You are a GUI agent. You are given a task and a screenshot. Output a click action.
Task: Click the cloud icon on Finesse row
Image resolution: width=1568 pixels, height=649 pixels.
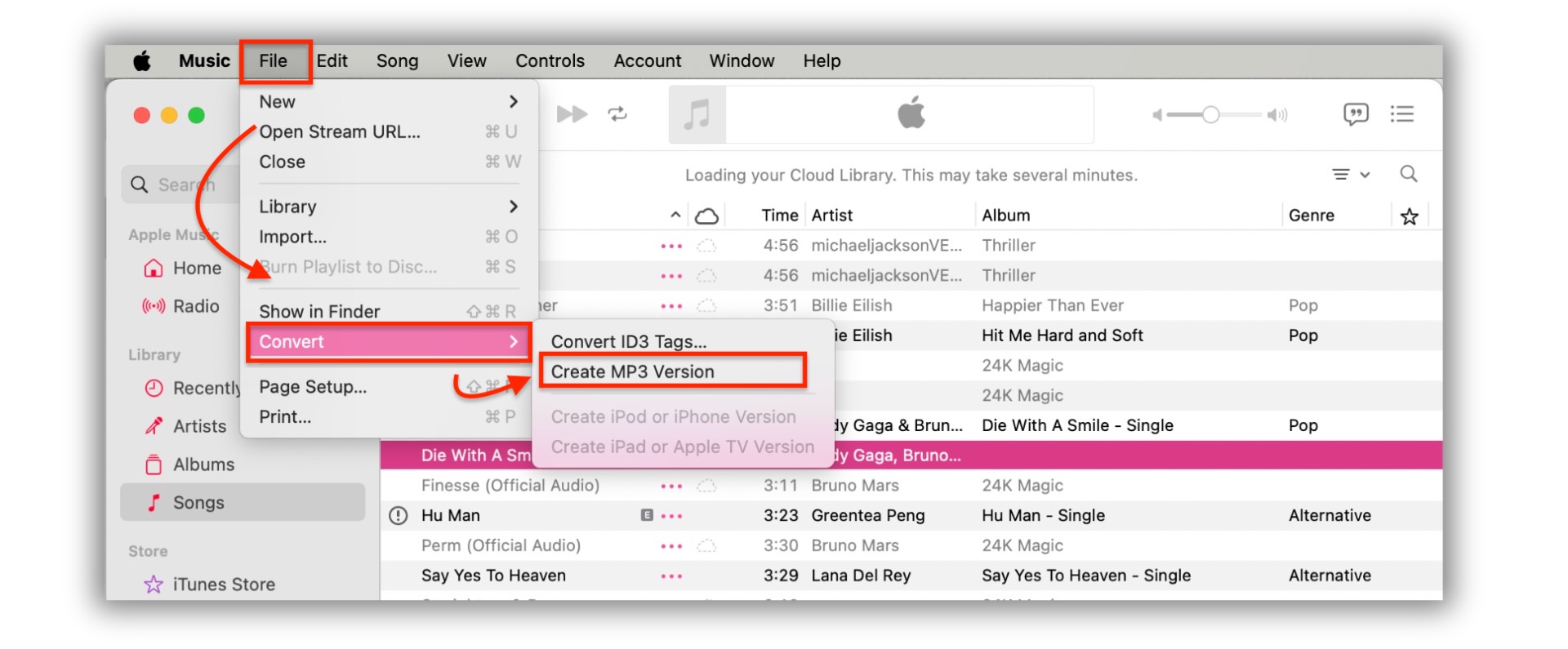tap(706, 487)
